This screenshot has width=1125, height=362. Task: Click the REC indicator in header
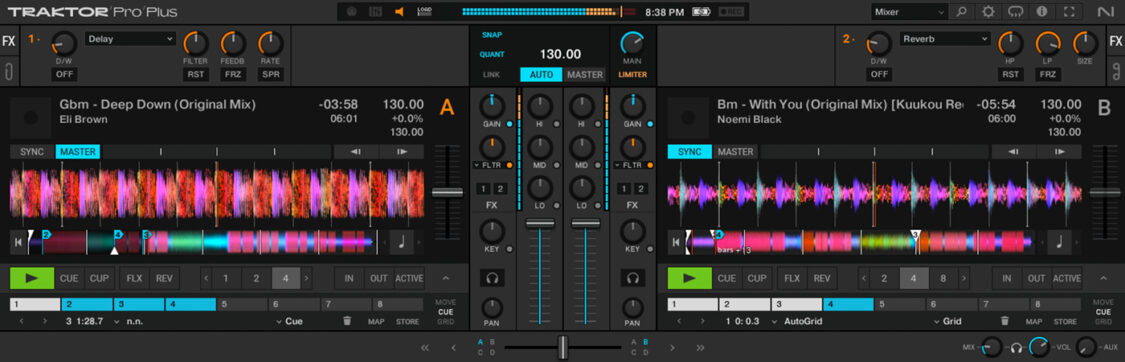click(731, 11)
